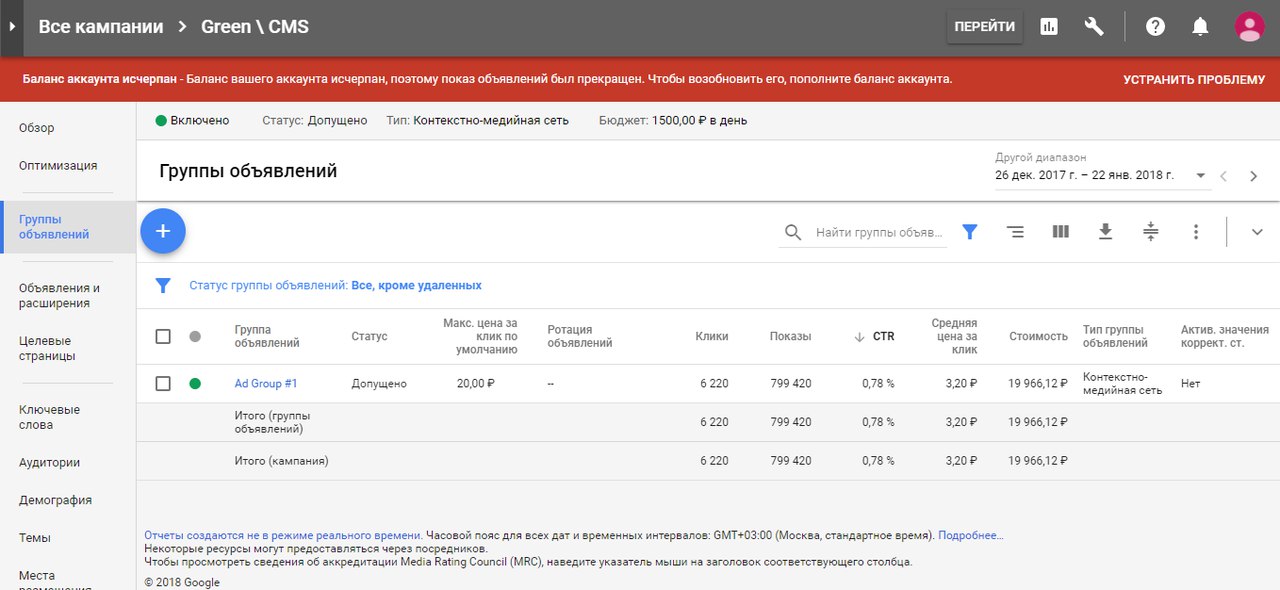Image resolution: width=1280 pixels, height=590 pixels.
Task: Open the notifications bell
Action: (x=1200, y=27)
